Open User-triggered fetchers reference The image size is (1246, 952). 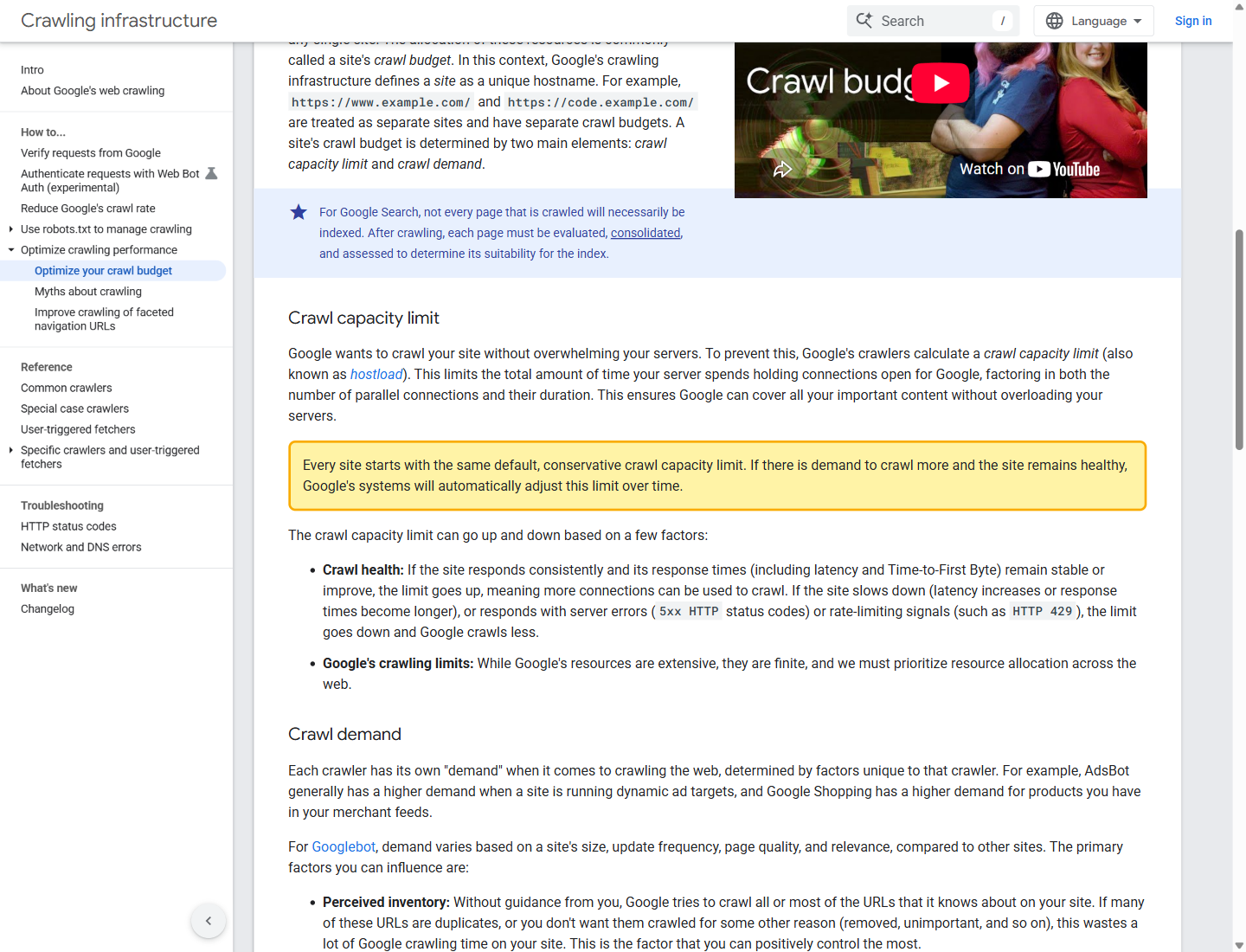(x=78, y=429)
